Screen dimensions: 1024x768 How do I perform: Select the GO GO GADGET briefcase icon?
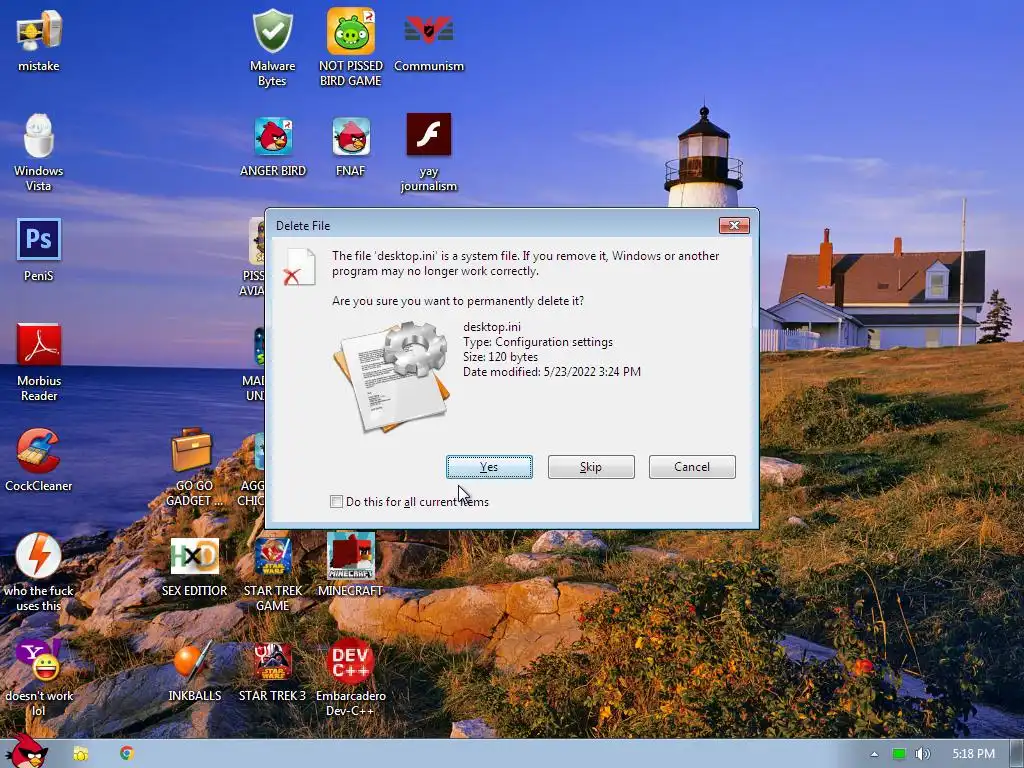point(193,467)
